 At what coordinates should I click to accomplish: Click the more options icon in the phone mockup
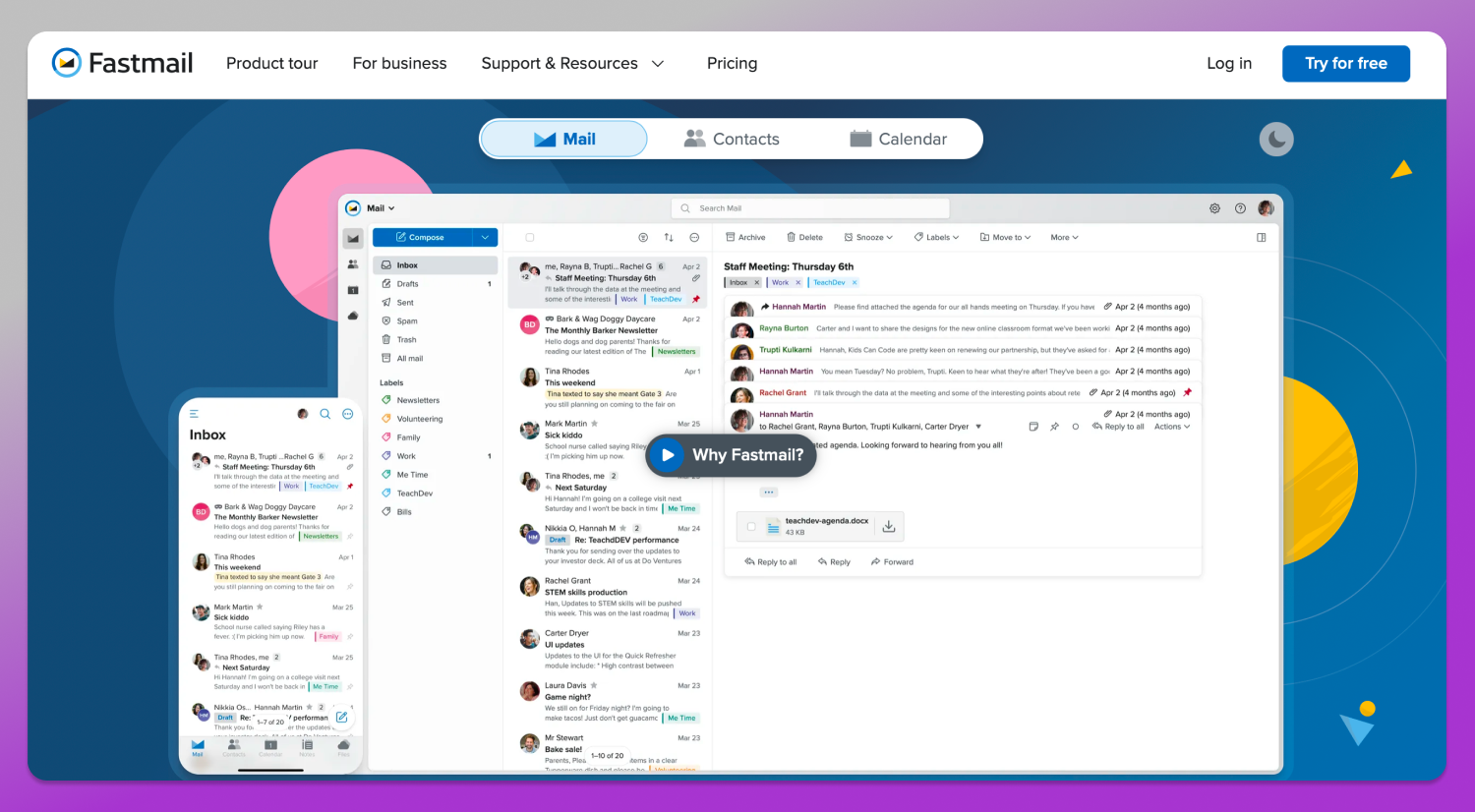click(347, 414)
